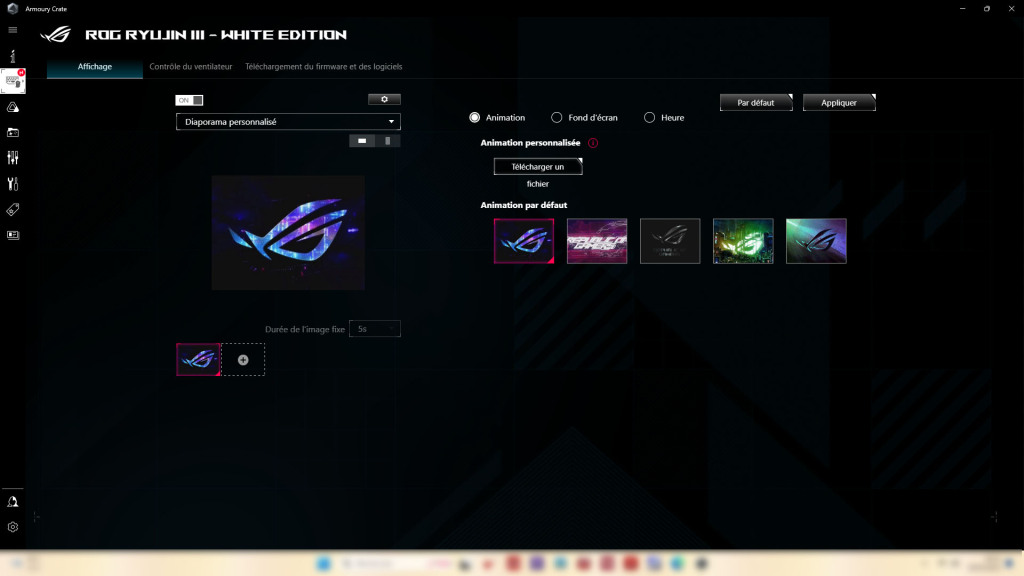This screenshot has height=576, width=1024.
Task: Click the notification bell in the sidebar
Action: [12, 501]
